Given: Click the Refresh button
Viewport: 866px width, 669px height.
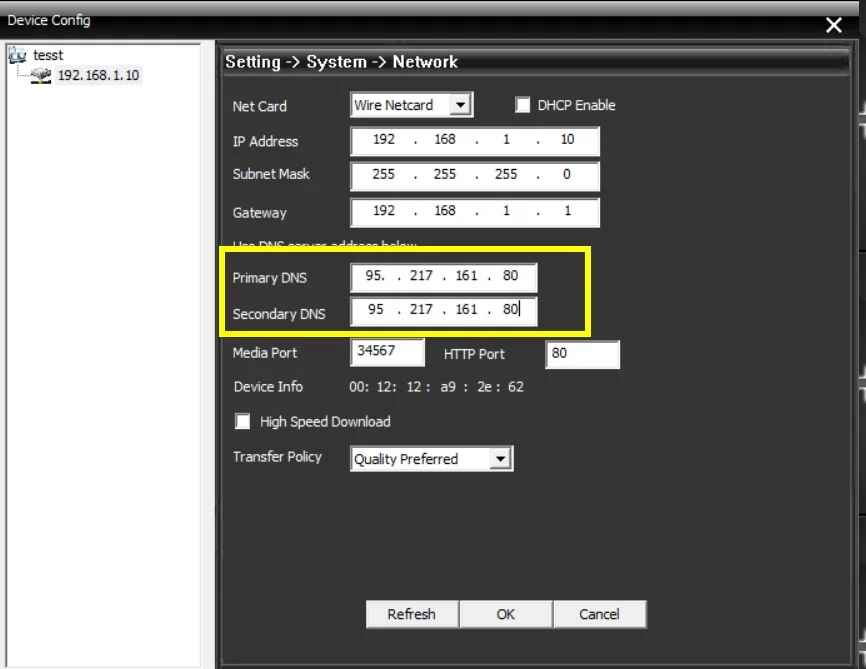Looking at the screenshot, I should click(411, 614).
